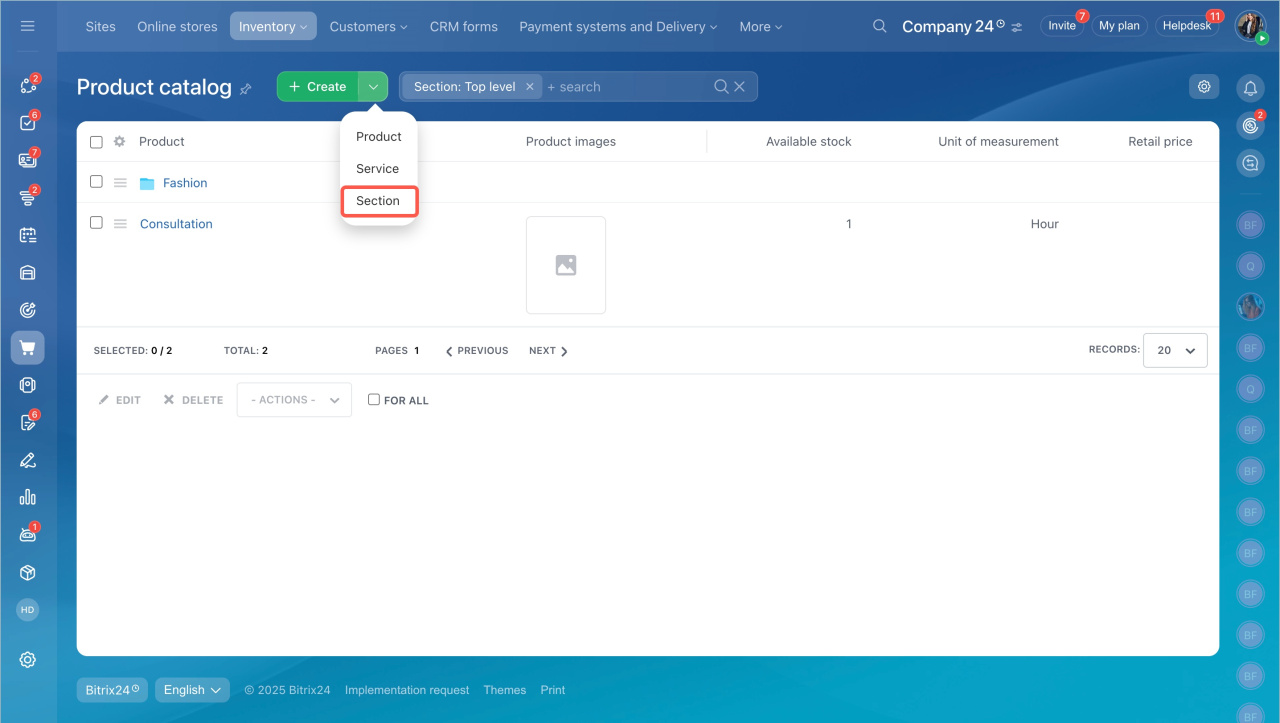Open grid column settings gear in header

pos(120,142)
